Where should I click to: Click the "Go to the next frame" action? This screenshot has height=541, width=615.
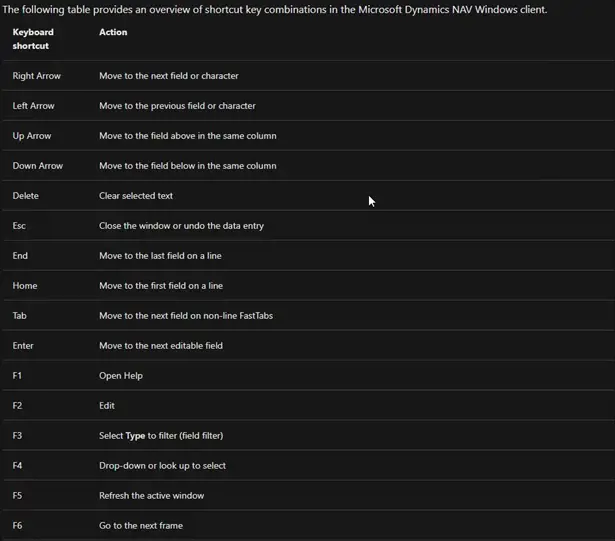(141, 526)
